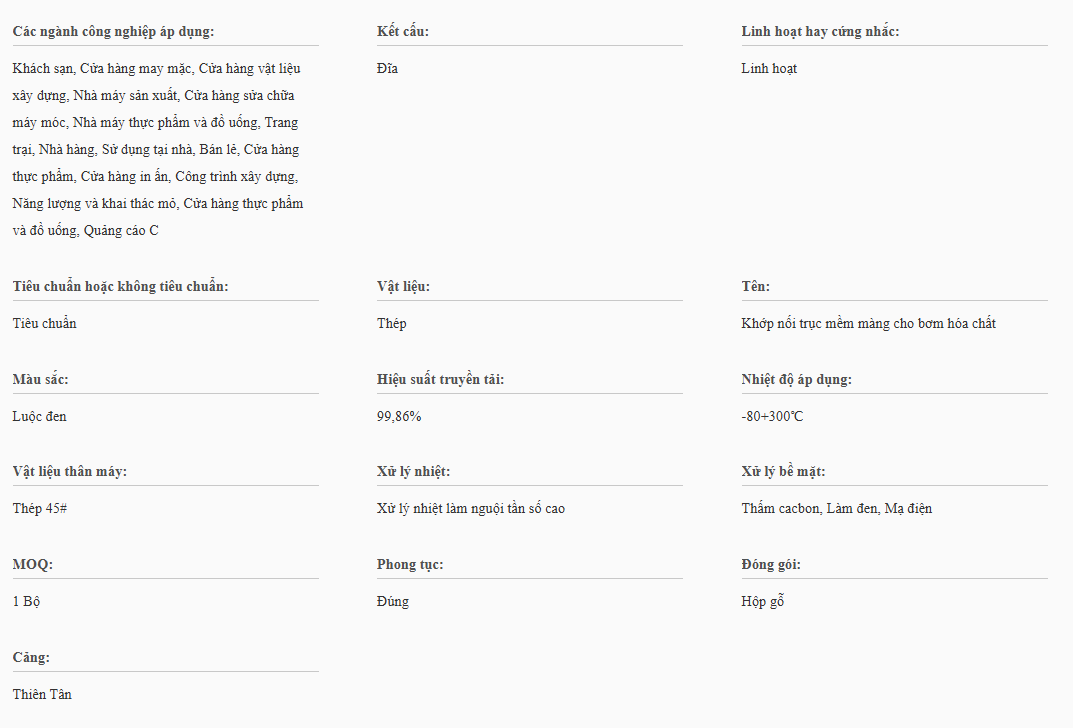The height and width of the screenshot is (728, 1073).
Task: Click the 'Thấm cacbon, Làm đen, Mạ điện' text
Action: (x=836, y=509)
